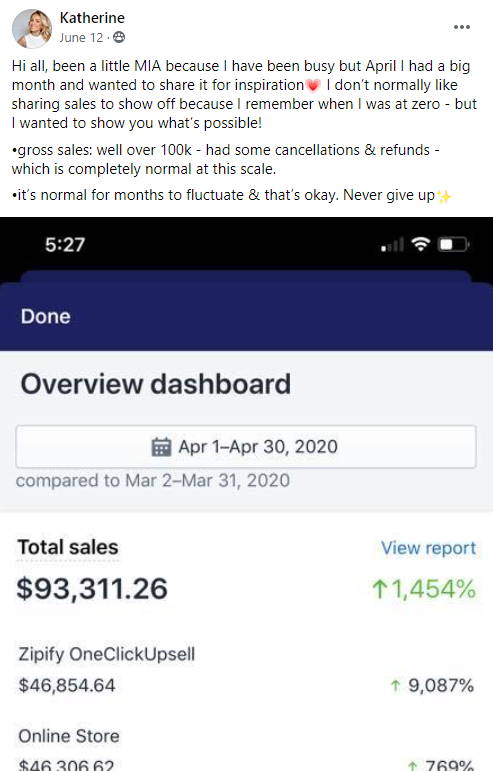Image resolution: width=493 pixels, height=771 pixels.
Task: Click the battery status icon
Action: (453, 244)
